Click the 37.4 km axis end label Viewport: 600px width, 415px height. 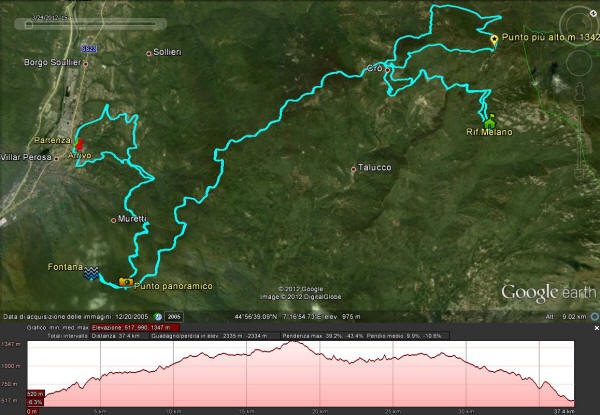(x=563, y=412)
